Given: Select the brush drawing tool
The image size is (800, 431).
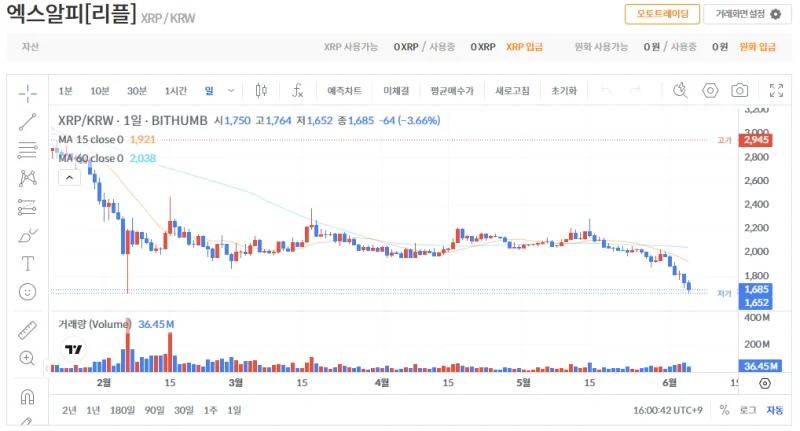Looking at the screenshot, I should click(28, 236).
